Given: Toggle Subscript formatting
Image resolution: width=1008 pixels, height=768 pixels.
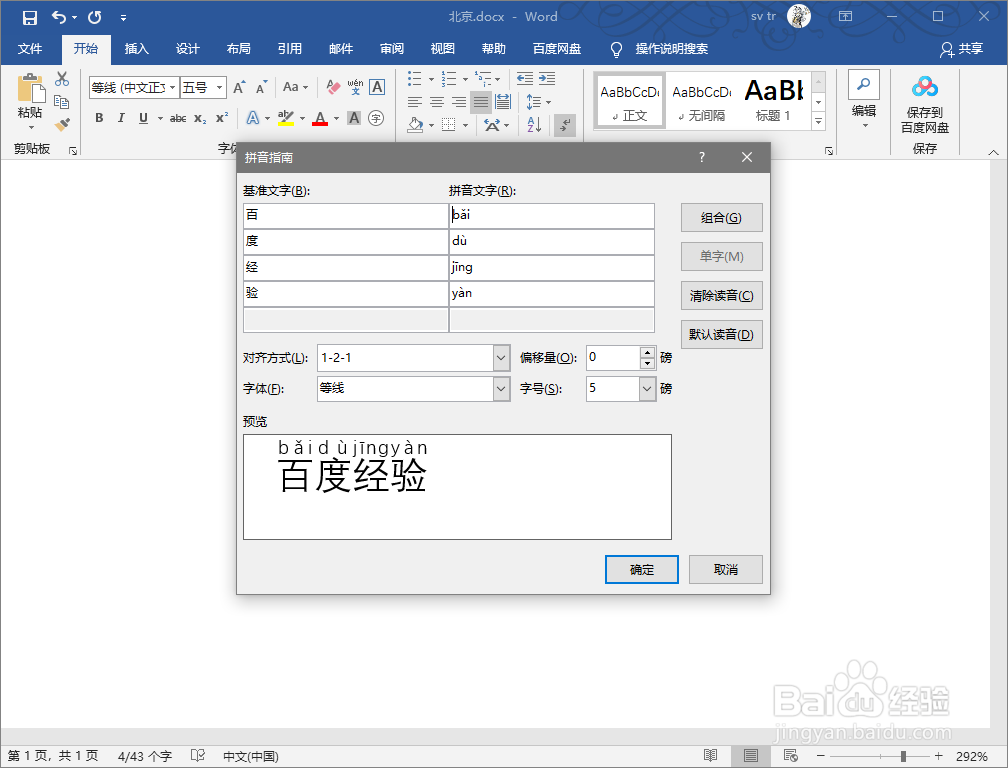Looking at the screenshot, I should coord(201,118).
